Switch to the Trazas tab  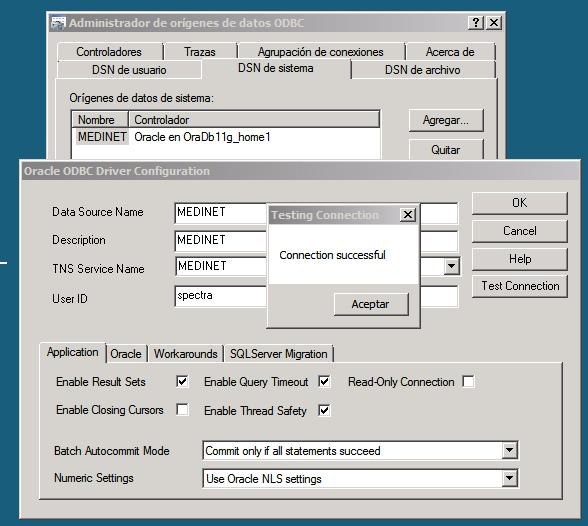point(200,52)
